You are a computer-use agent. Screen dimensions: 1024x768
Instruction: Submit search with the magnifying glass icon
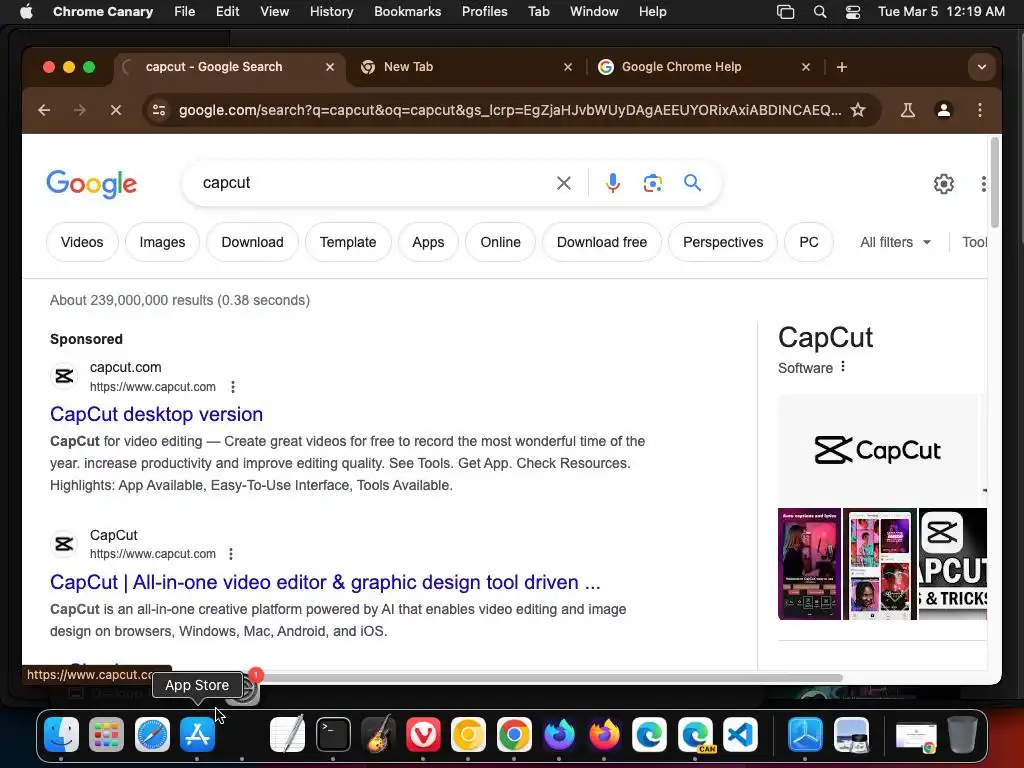tap(692, 183)
